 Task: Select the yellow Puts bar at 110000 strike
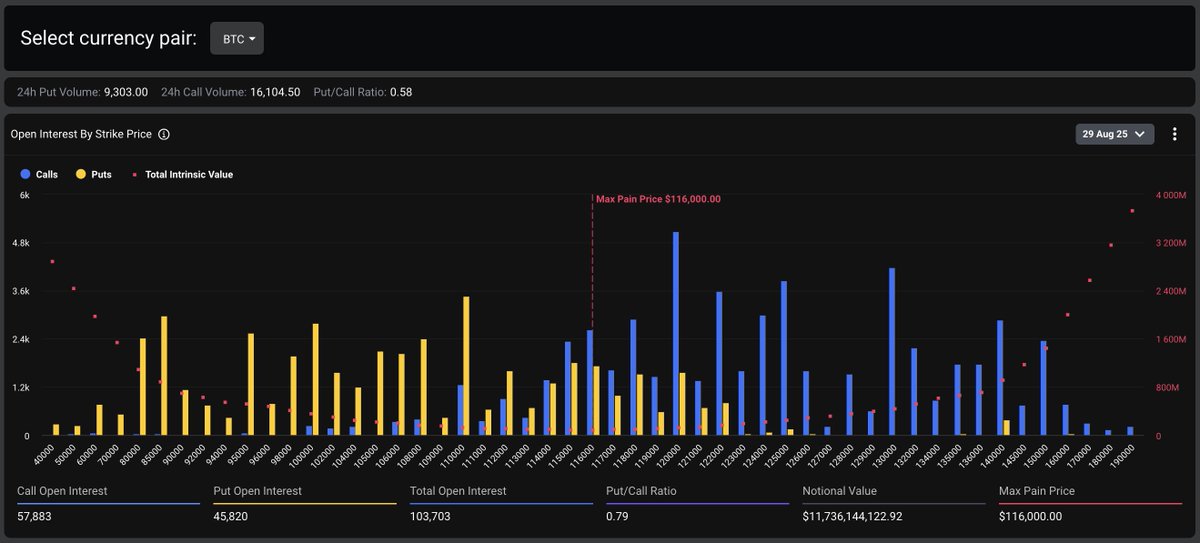[x=466, y=366]
